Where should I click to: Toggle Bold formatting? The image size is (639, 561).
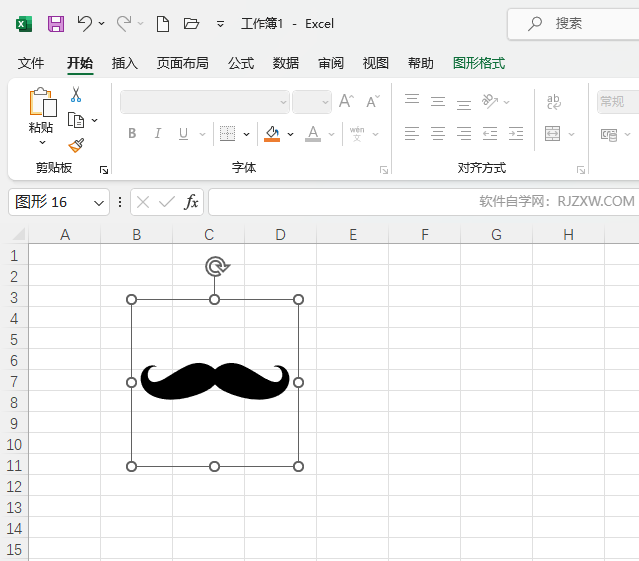tap(132, 134)
